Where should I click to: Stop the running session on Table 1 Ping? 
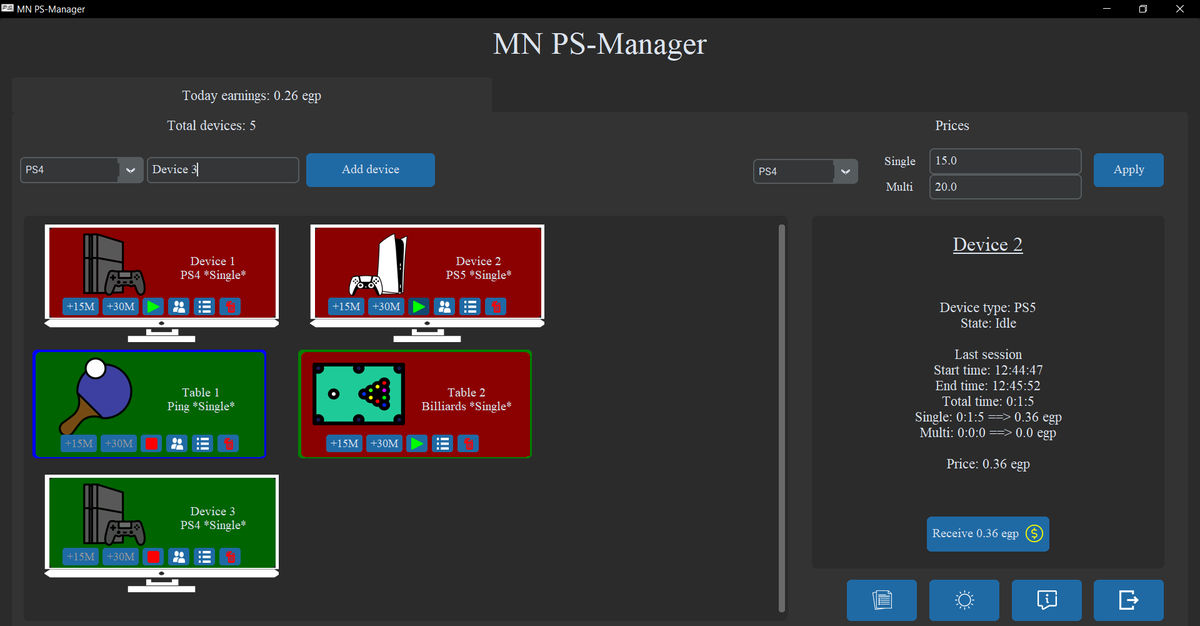[x=151, y=443]
